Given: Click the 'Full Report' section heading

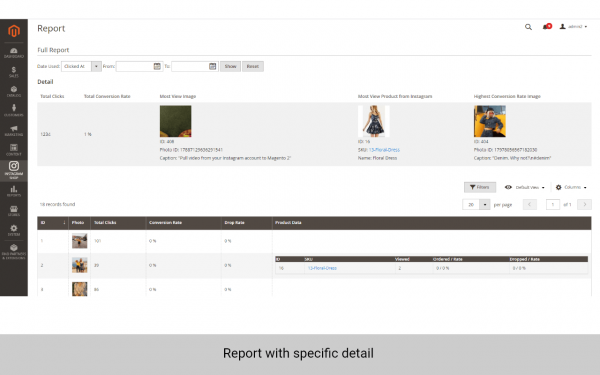Looking at the screenshot, I should (x=53, y=50).
